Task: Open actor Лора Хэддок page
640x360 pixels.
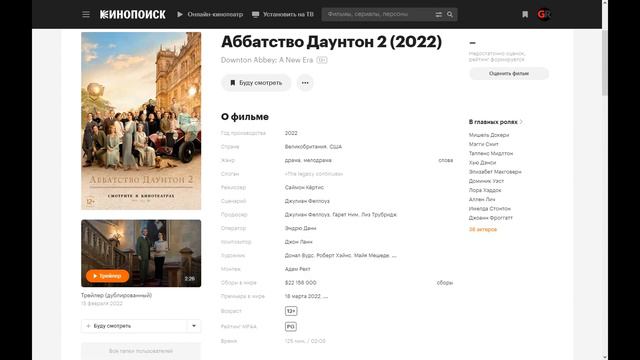Action: (x=485, y=190)
